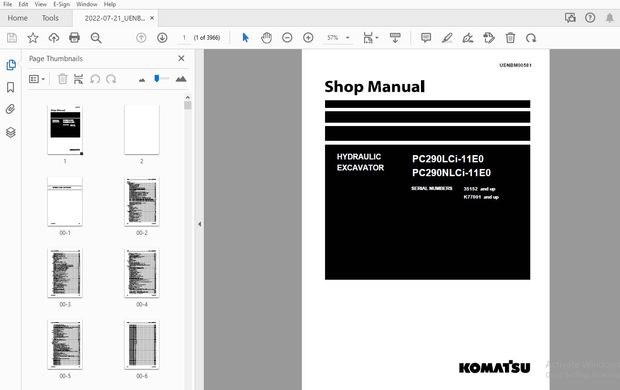Open the page fit options dropdown
Viewport: 620px width, 390px height.
click(370, 38)
